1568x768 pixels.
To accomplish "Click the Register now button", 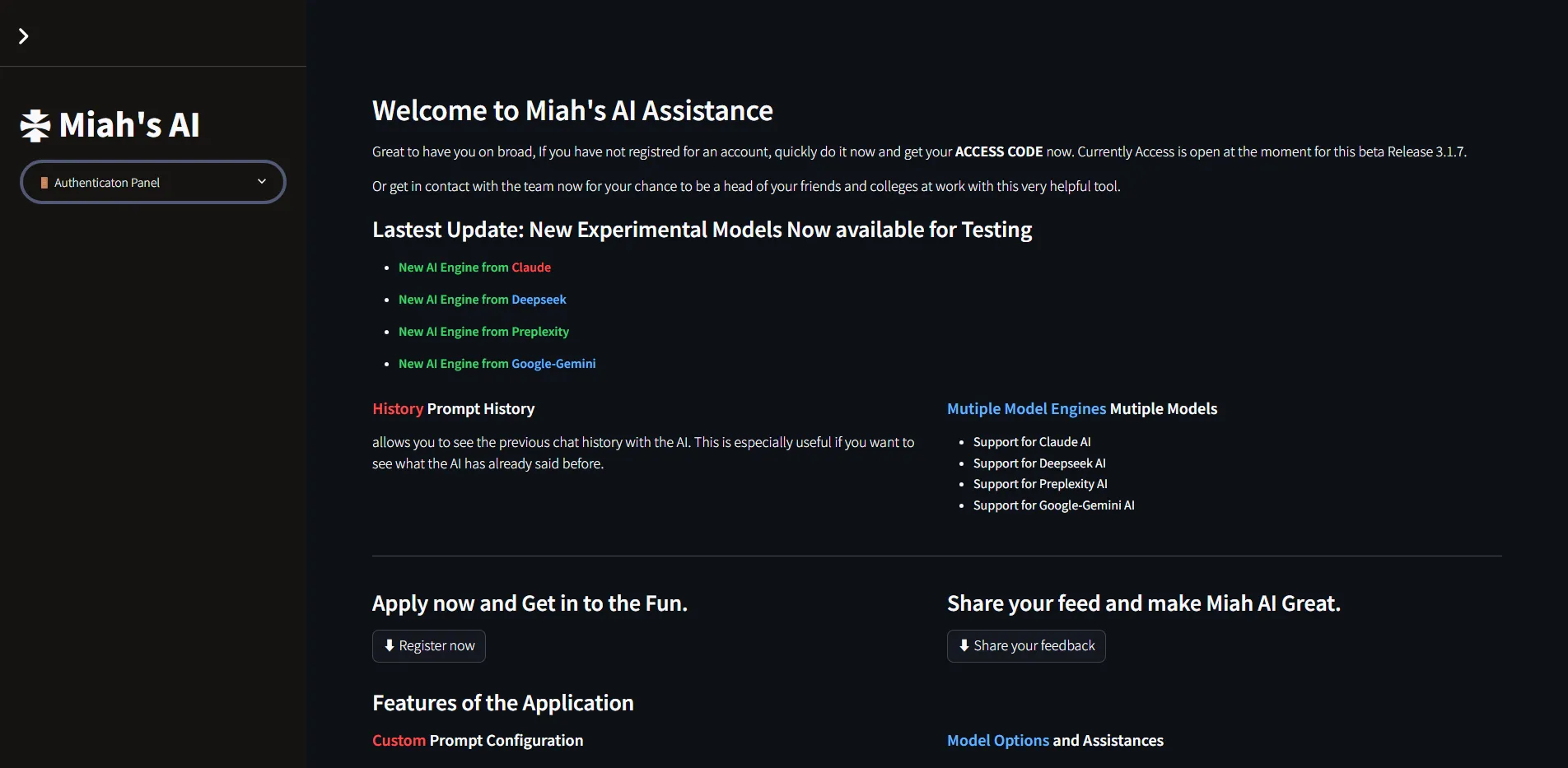I will click(429, 646).
